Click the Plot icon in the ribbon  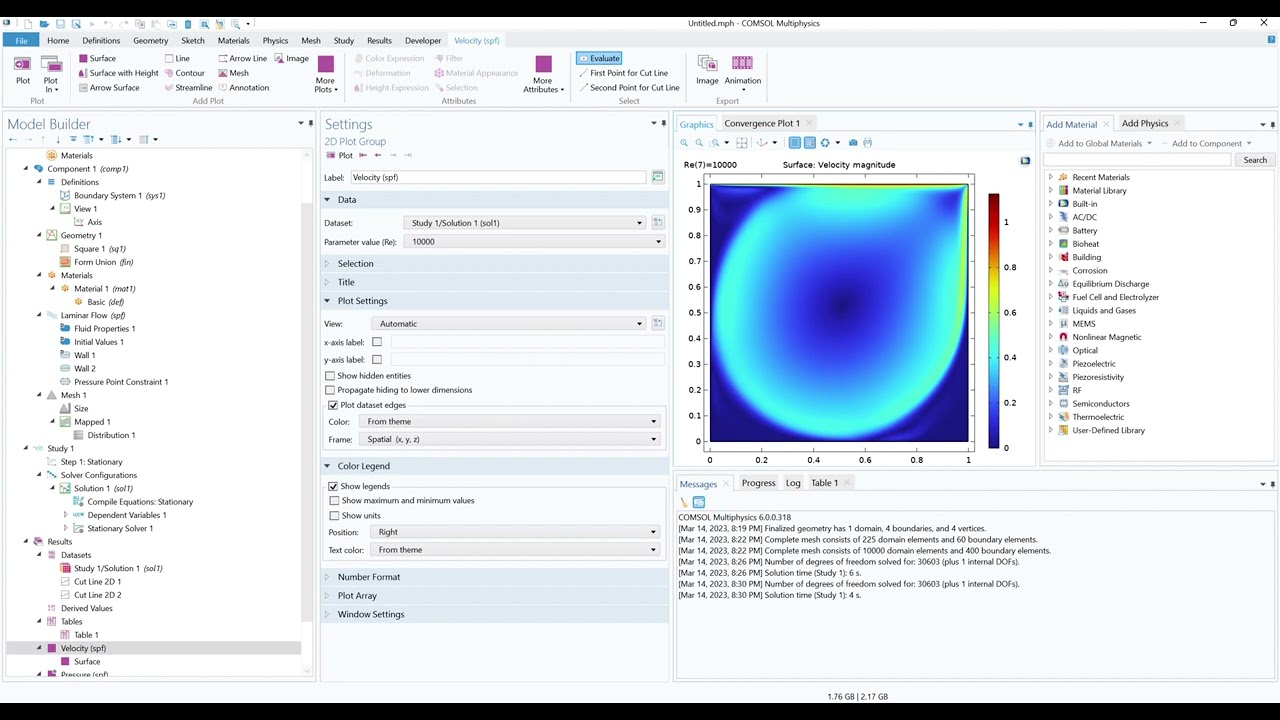[x=22, y=70]
